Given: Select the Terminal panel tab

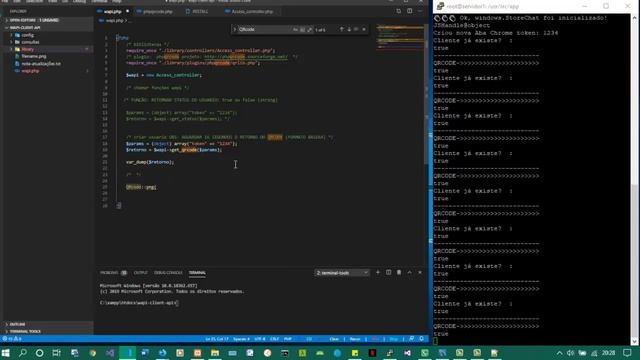Looking at the screenshot, I should tap(197, 273).
